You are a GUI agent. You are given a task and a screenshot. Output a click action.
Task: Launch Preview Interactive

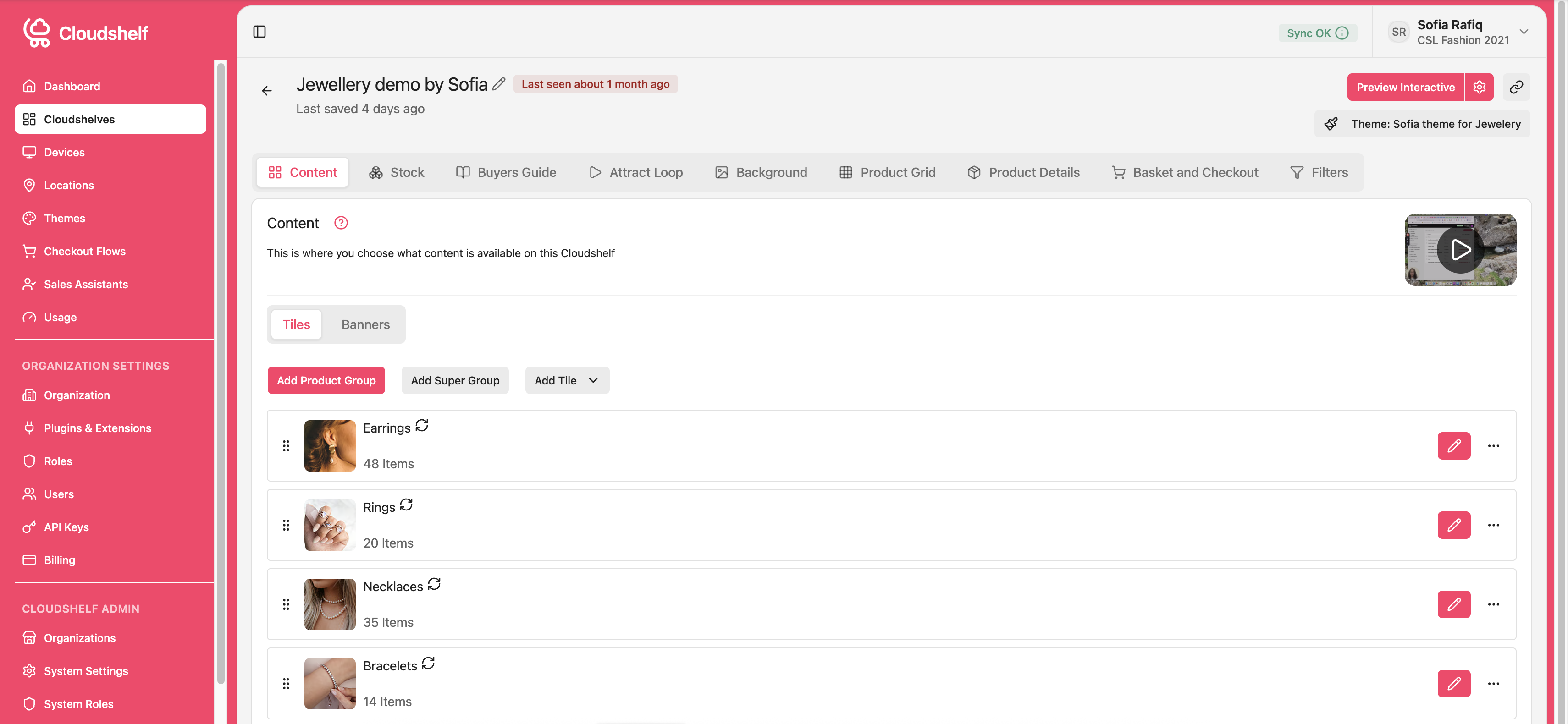click(x=1406, y=87)
